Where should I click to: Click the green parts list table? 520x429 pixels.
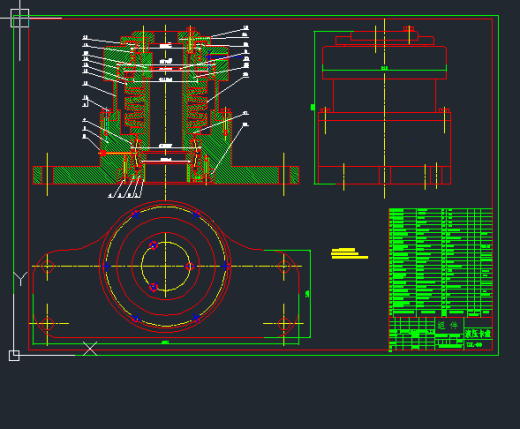[441, 263]
